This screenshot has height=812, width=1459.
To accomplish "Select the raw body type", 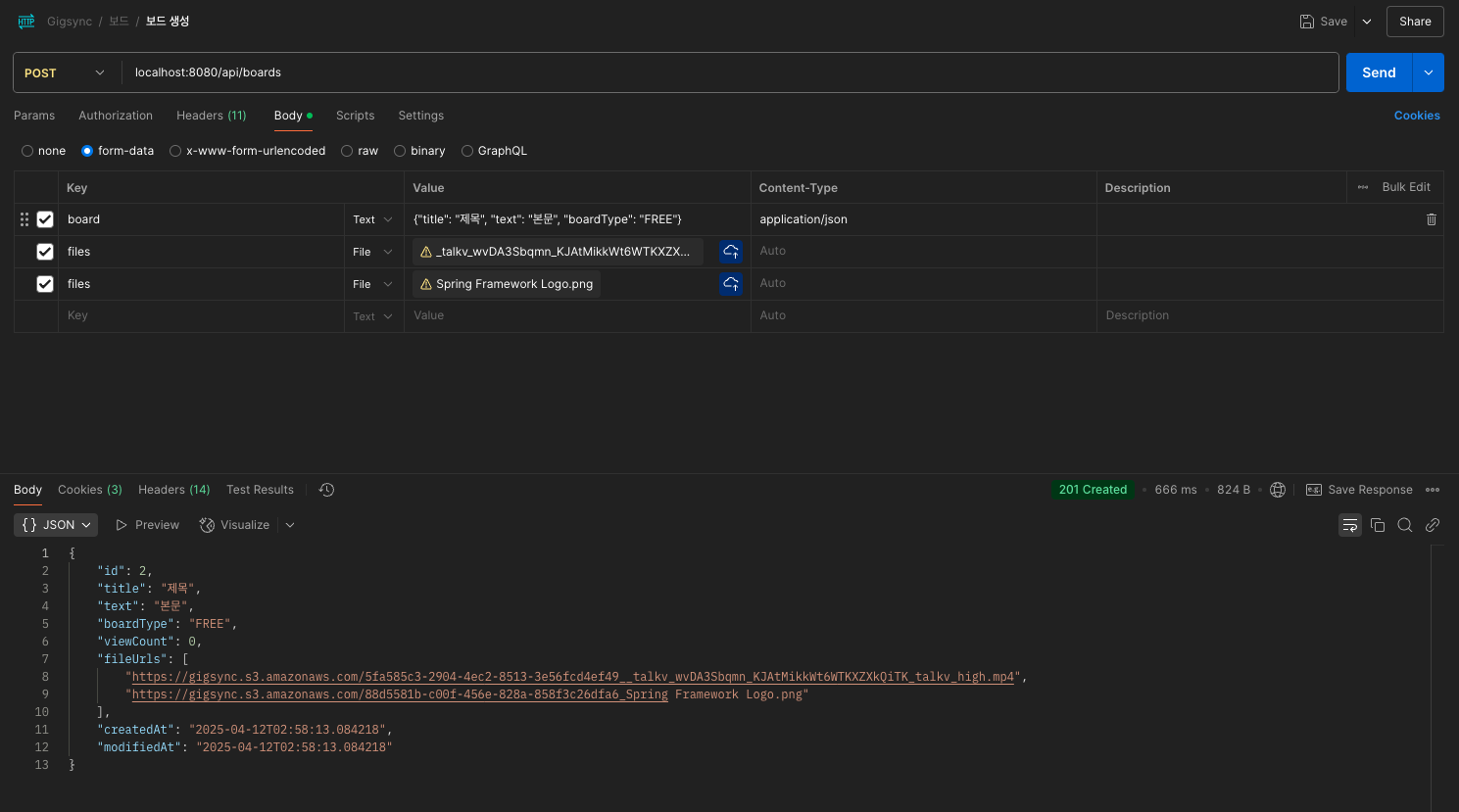I will point(347,151).
